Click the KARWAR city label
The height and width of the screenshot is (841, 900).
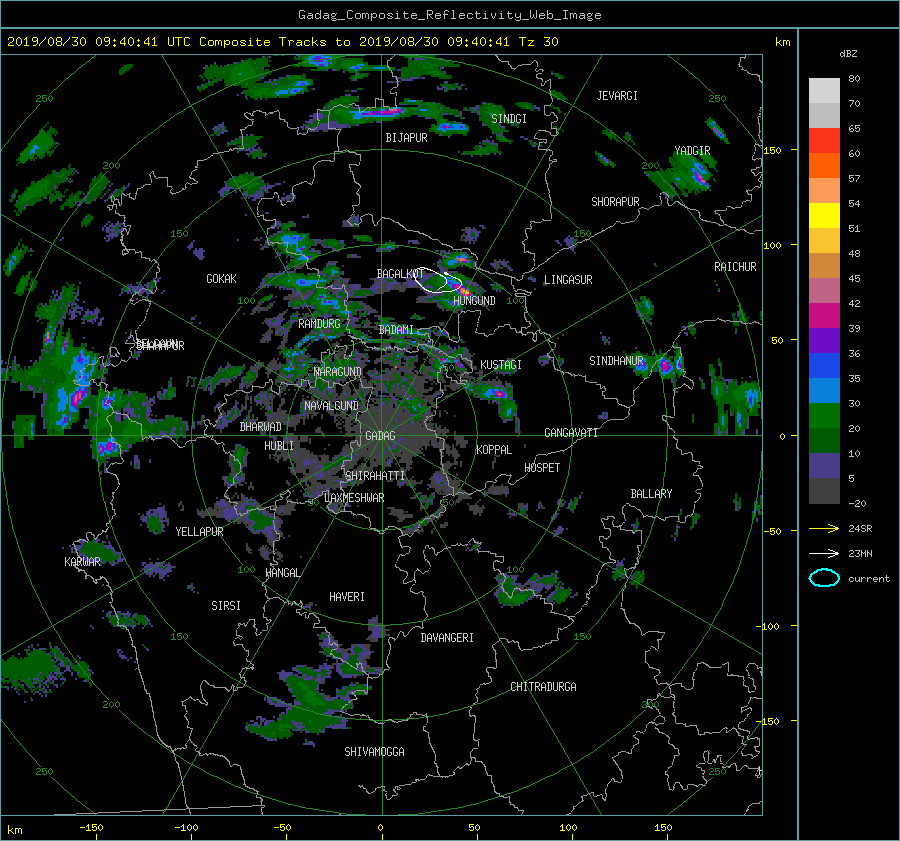(82, 562)
